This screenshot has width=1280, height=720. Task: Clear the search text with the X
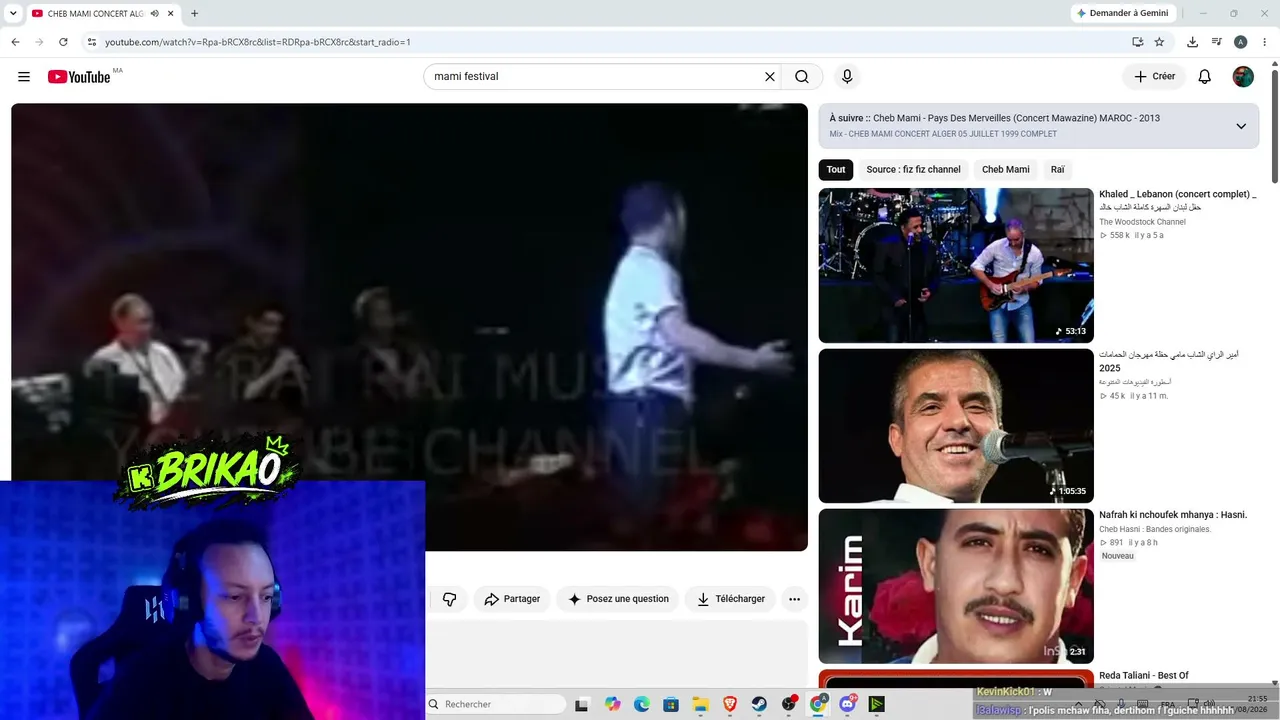[770, 77]
